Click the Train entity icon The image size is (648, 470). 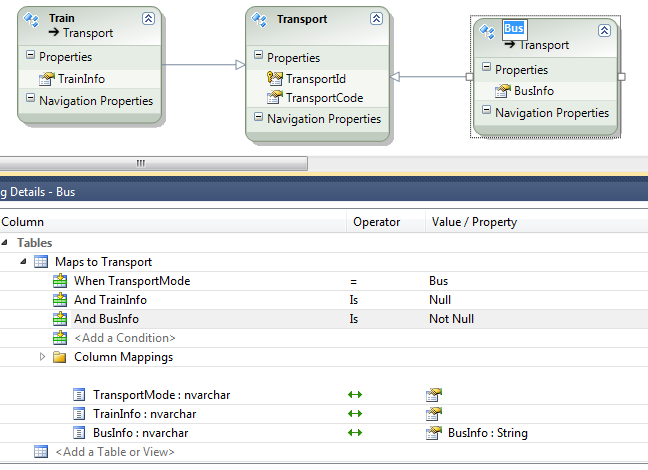(33, 20)
